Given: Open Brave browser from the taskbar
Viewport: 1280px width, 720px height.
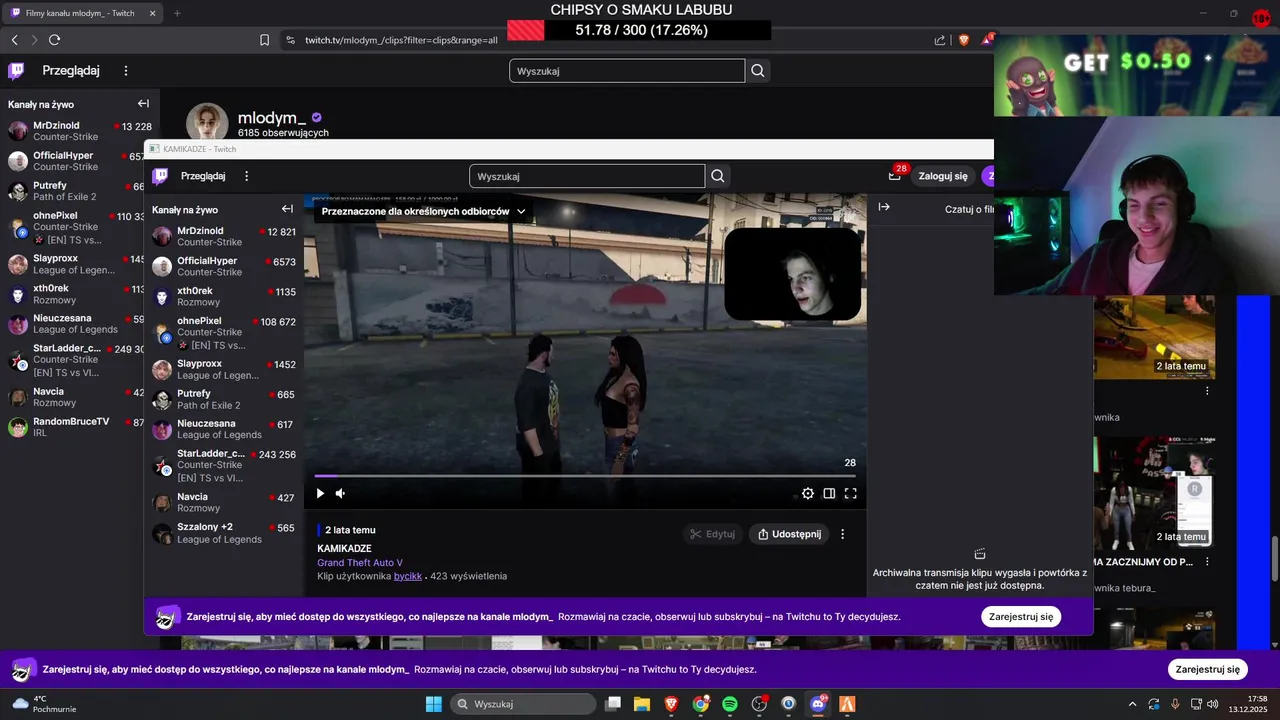Looking at the screenshot, I should pos(671,704).
